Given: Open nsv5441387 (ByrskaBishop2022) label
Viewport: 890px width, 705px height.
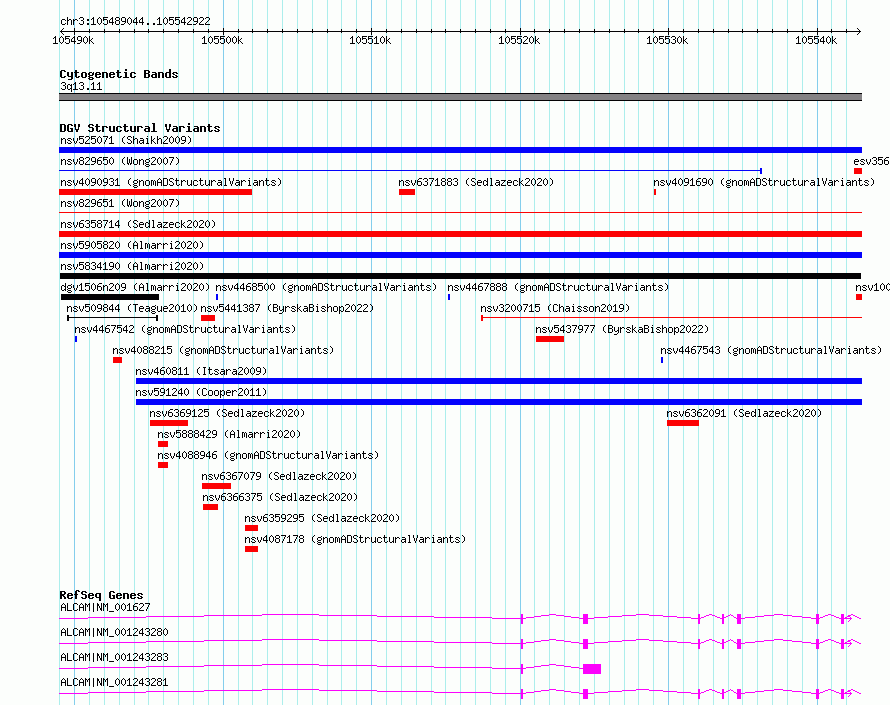Looking at the screenshot, I should (287, 308).
